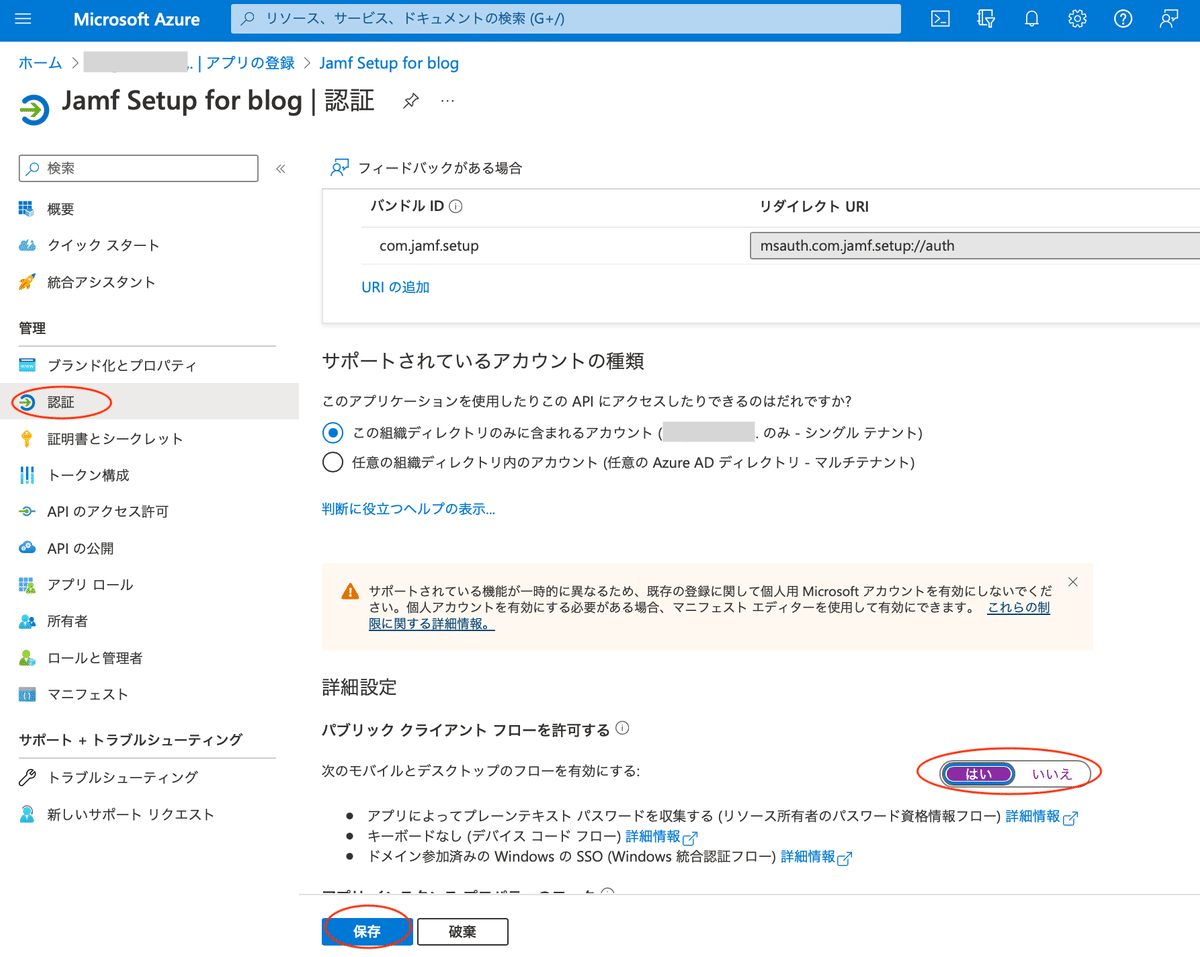The image size is (1200, 957).
Task: Open the notifications bell
Action: click(x=1032, y=19)
